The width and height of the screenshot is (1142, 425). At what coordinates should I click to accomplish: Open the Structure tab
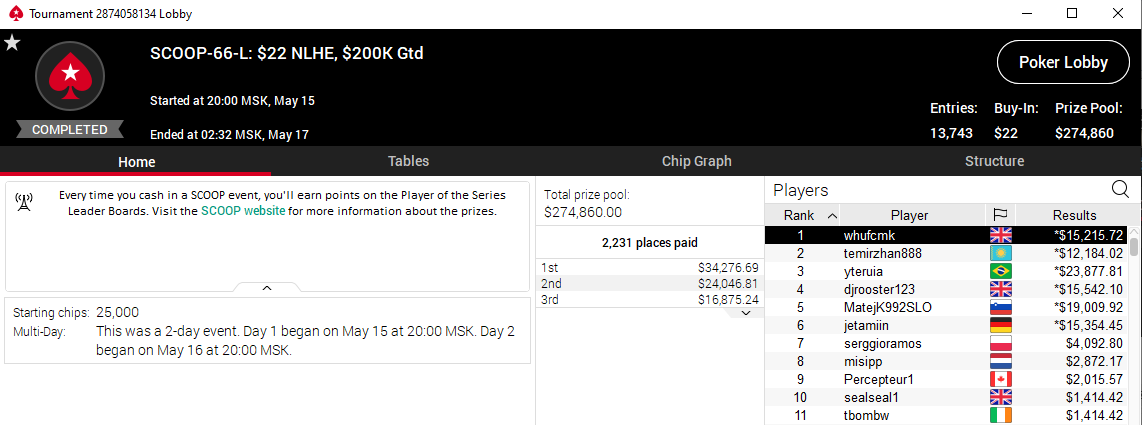pyautogui.click(x=994, y=161)
